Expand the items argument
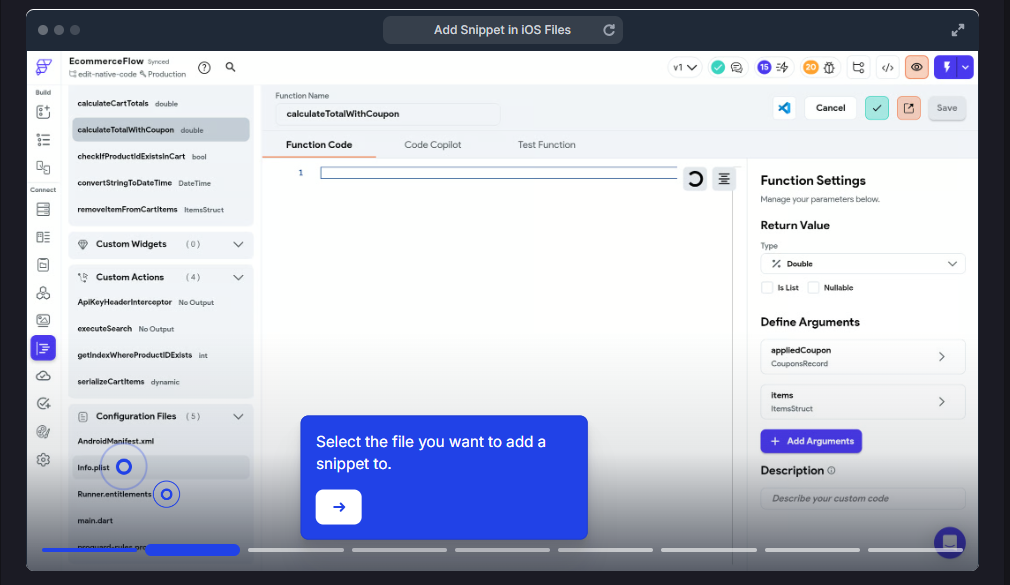 [862, 401]
